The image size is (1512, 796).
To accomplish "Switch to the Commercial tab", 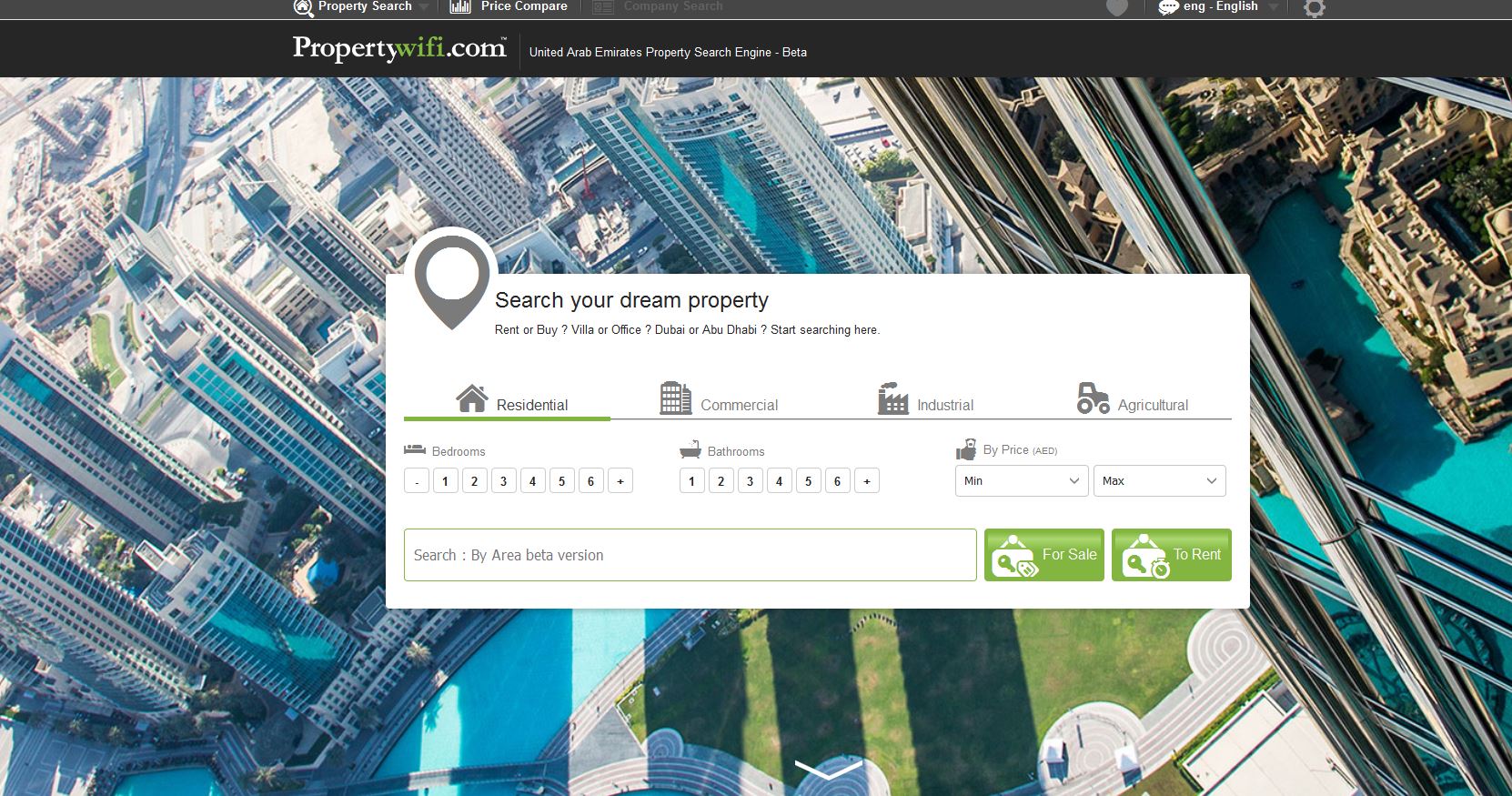I will pos(719,398).
